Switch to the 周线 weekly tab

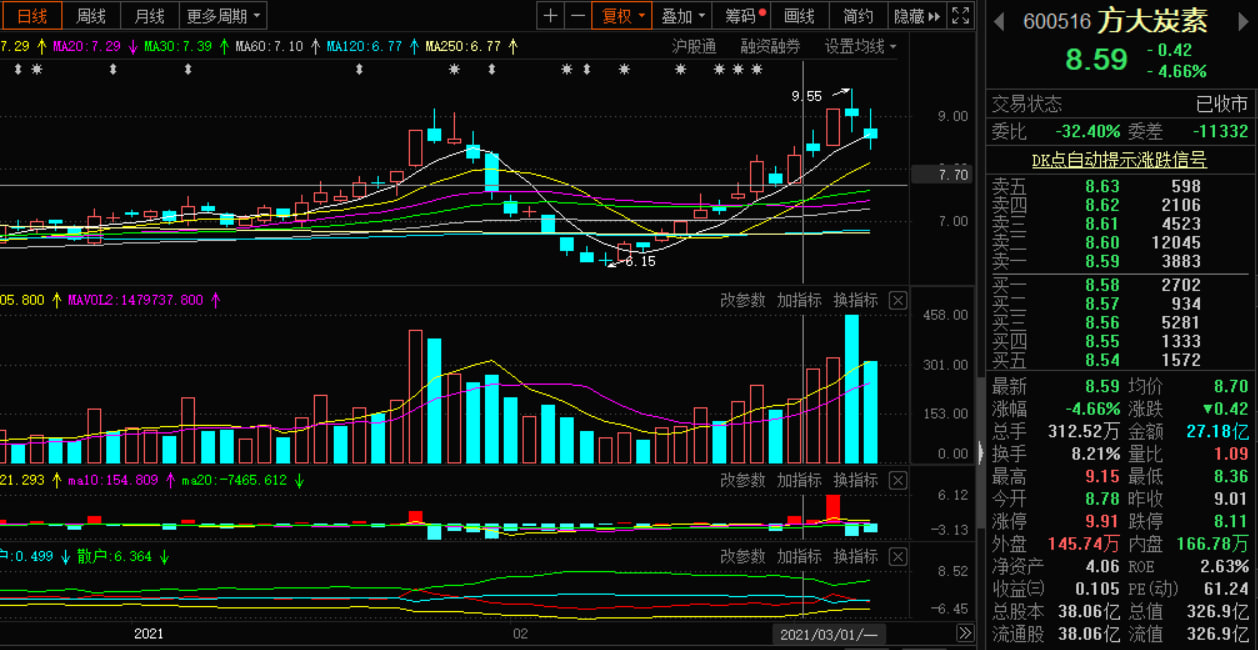point(91,16)
